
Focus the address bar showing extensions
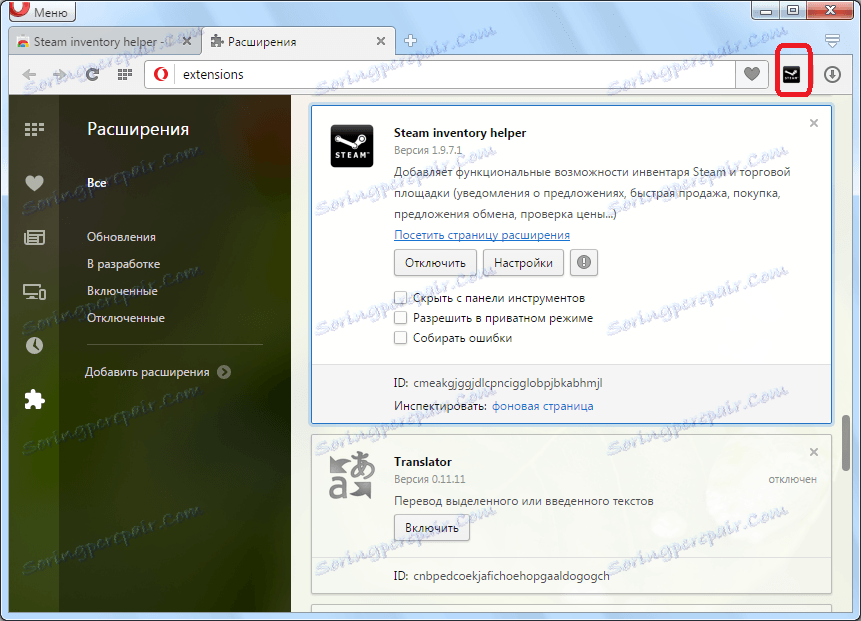pyautogui.click(x=456, y=74)
